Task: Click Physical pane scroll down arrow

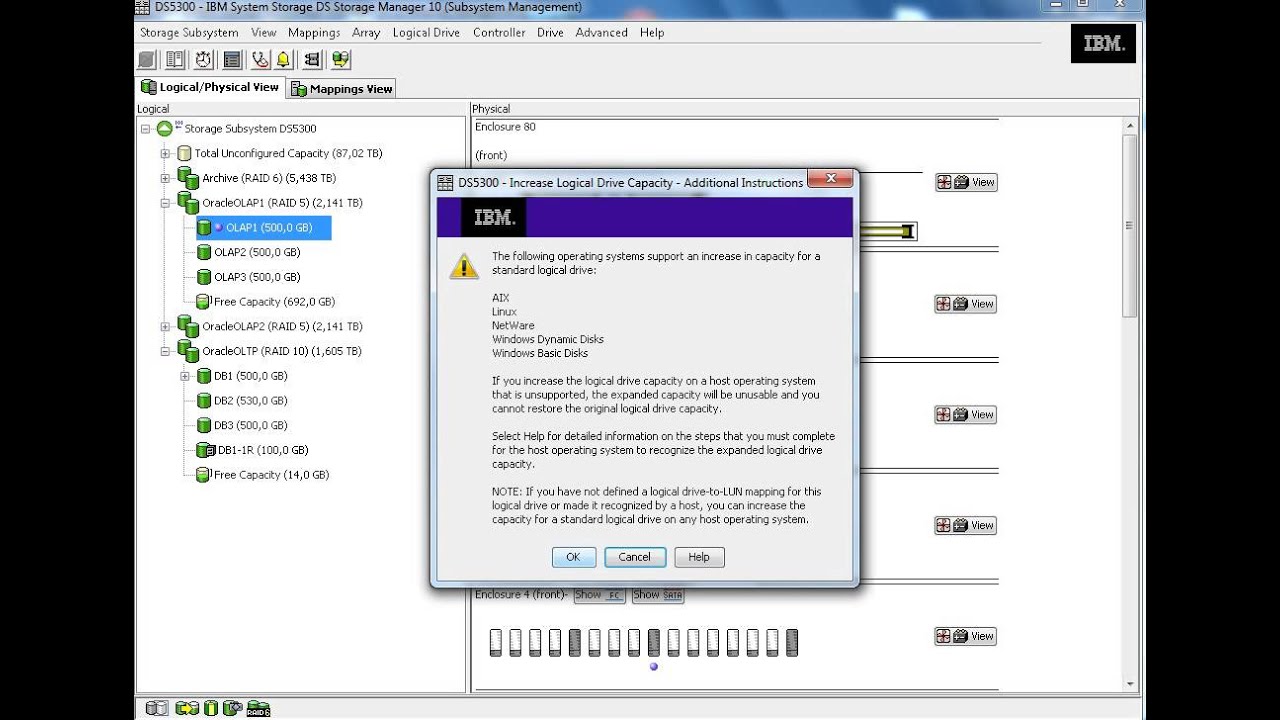Action: (1131, 684)
